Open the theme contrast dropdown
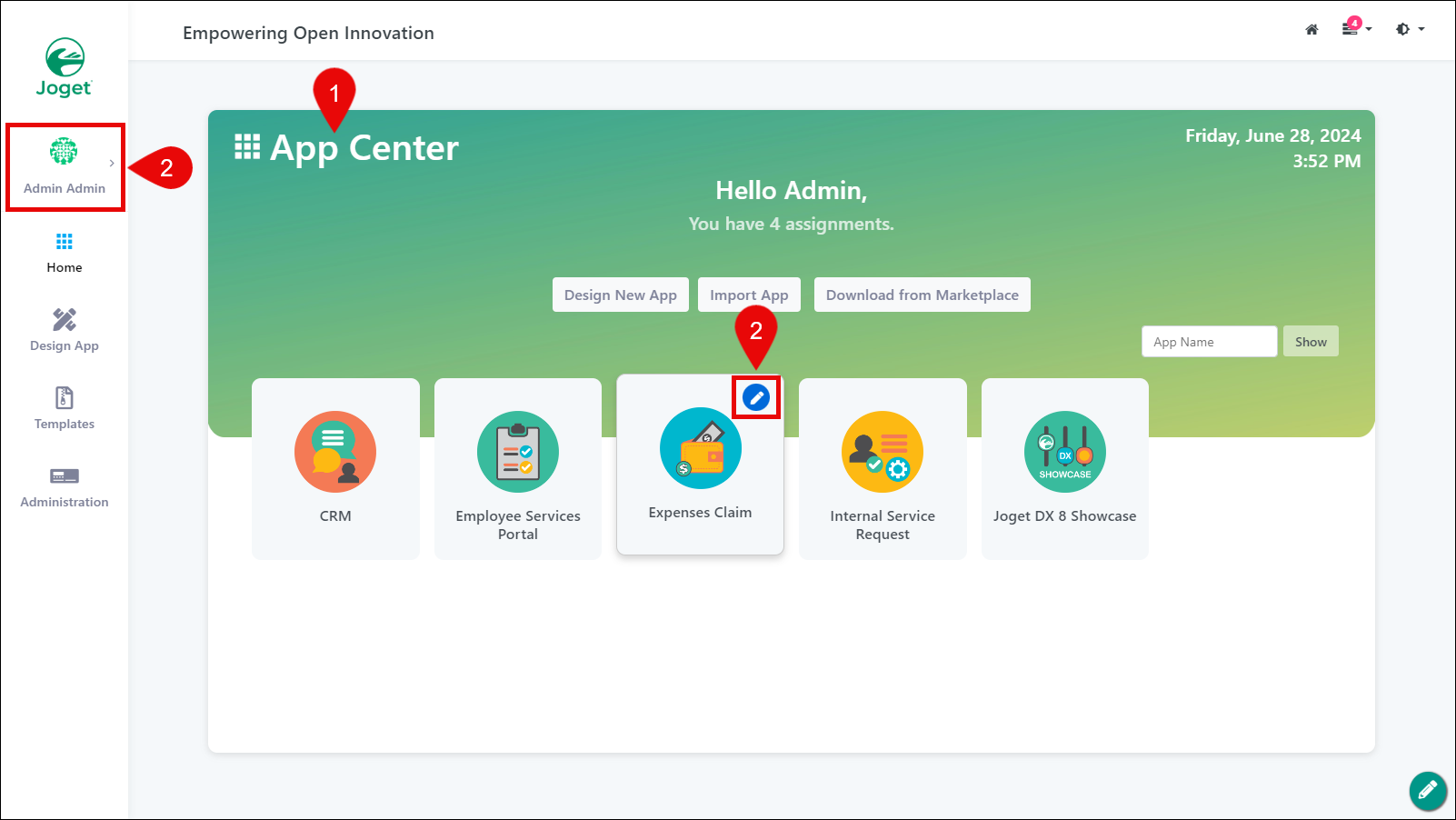 (x=1410, y=29)
